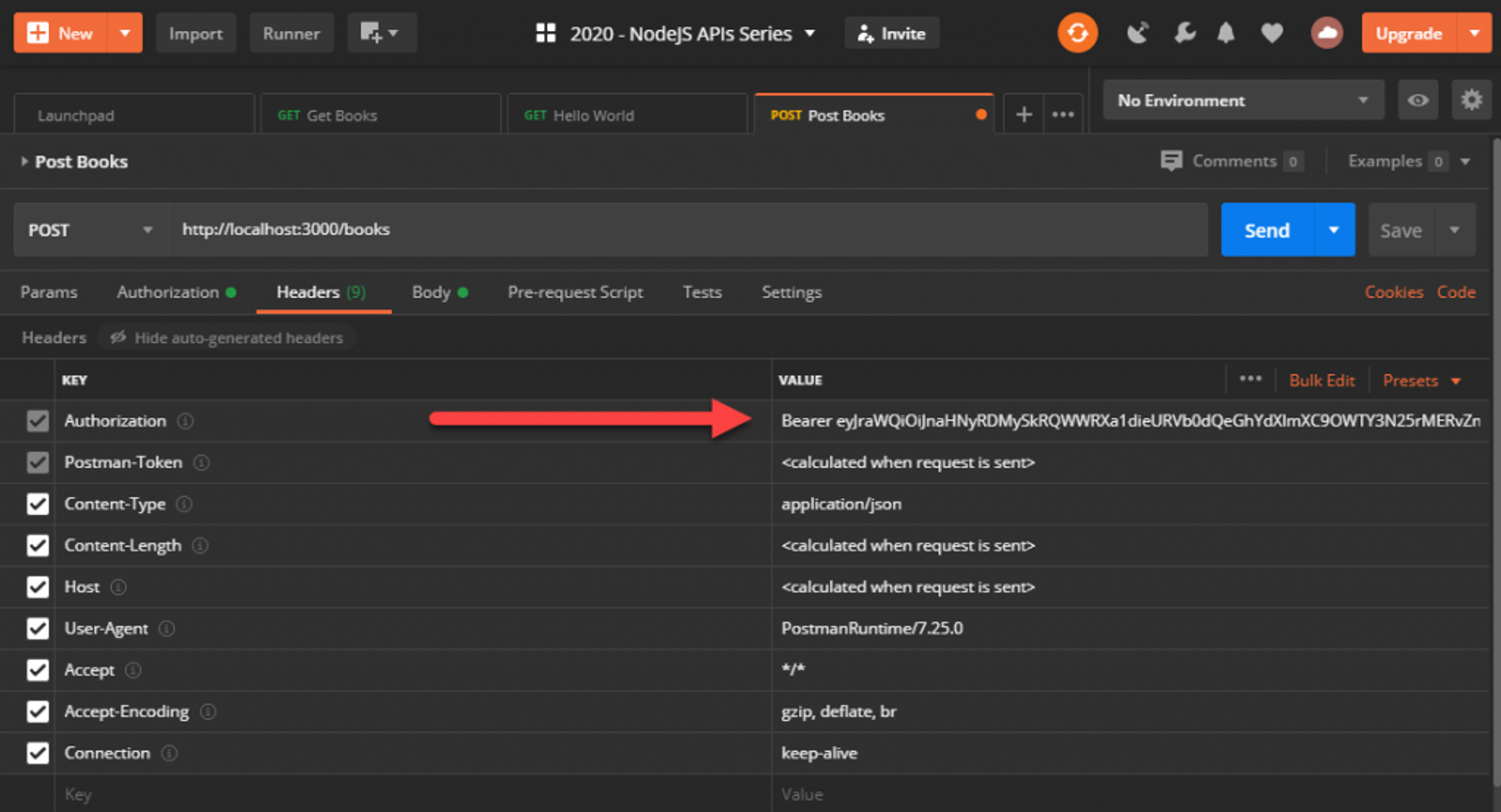Open the Code link
The height and width of the screenshot is (812, 1501).
pos(1456,293)
